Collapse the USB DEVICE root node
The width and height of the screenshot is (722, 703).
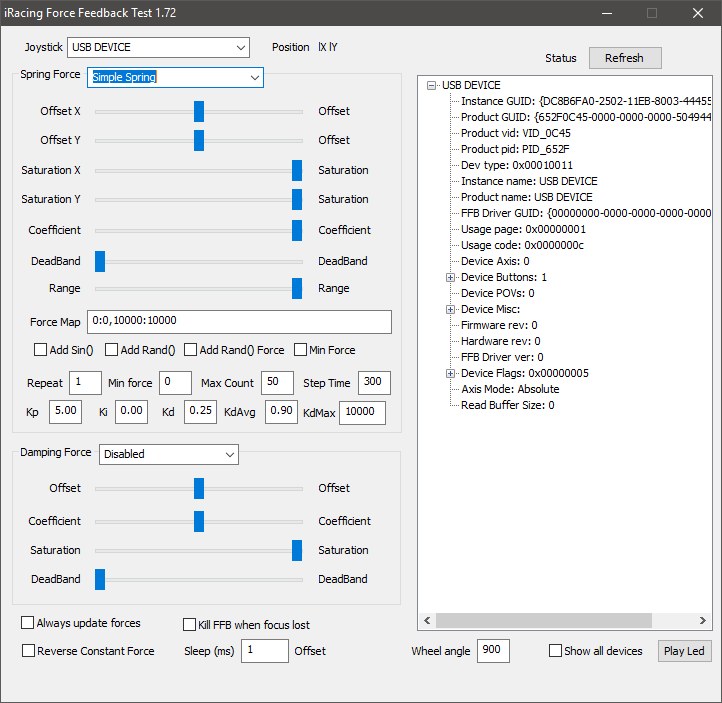[x=432, y=86]
